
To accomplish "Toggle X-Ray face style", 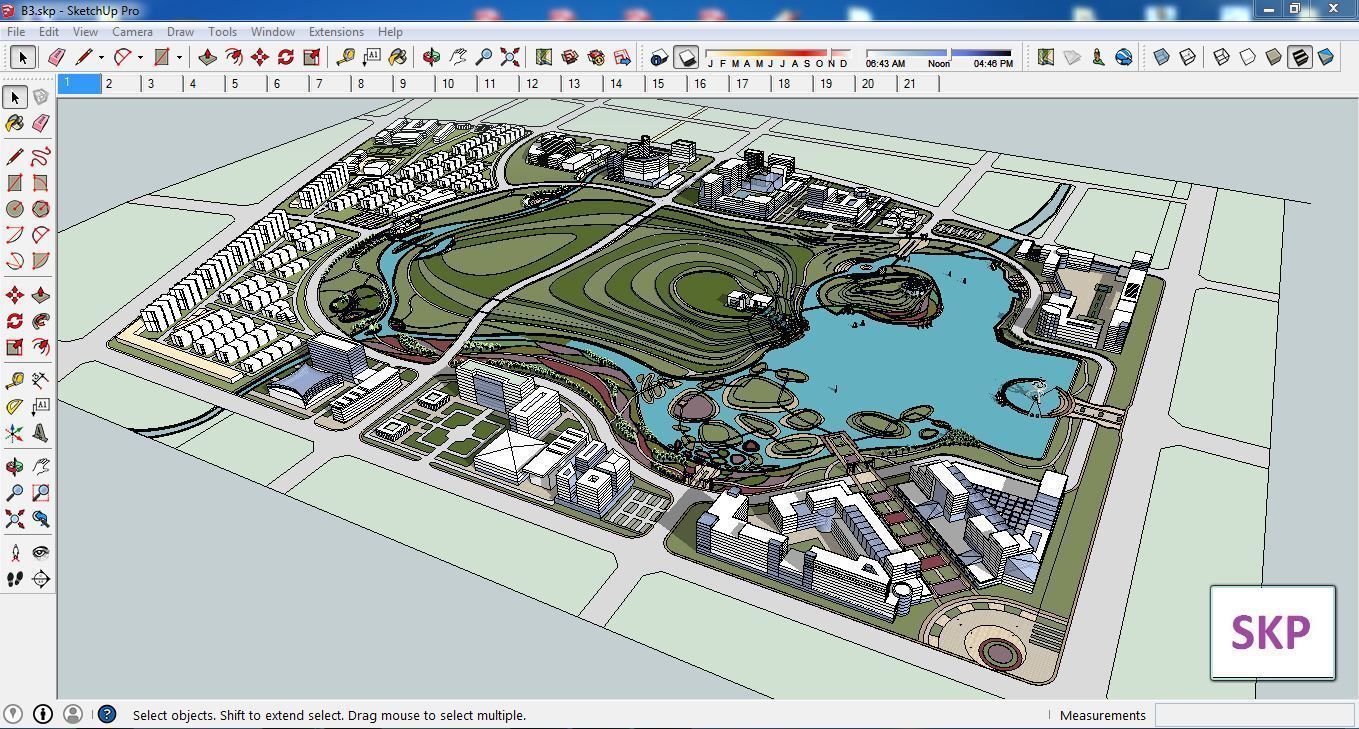I will [x=1162, y=57].
